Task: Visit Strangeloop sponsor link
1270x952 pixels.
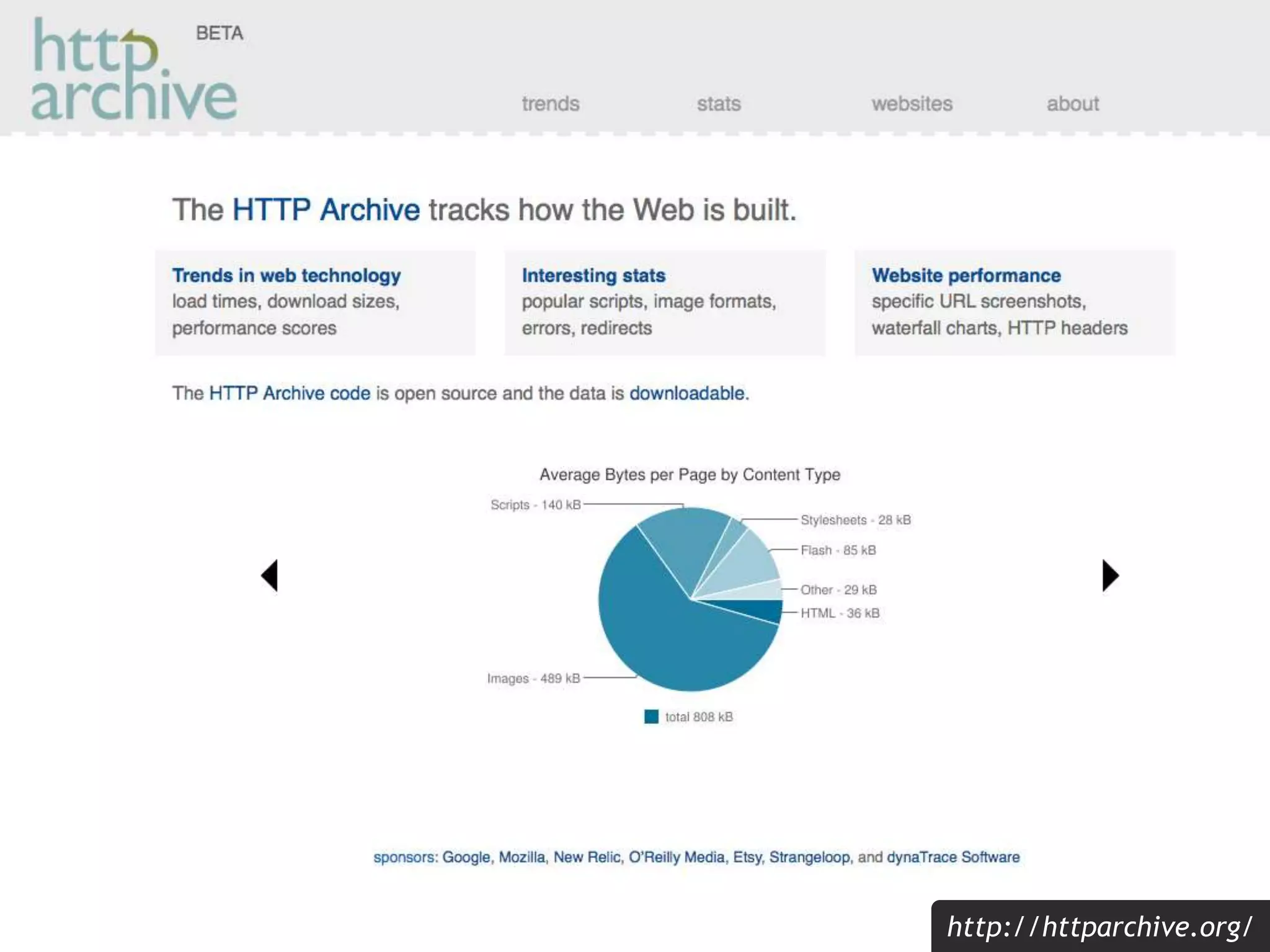Action: click(x=809, y=857)
